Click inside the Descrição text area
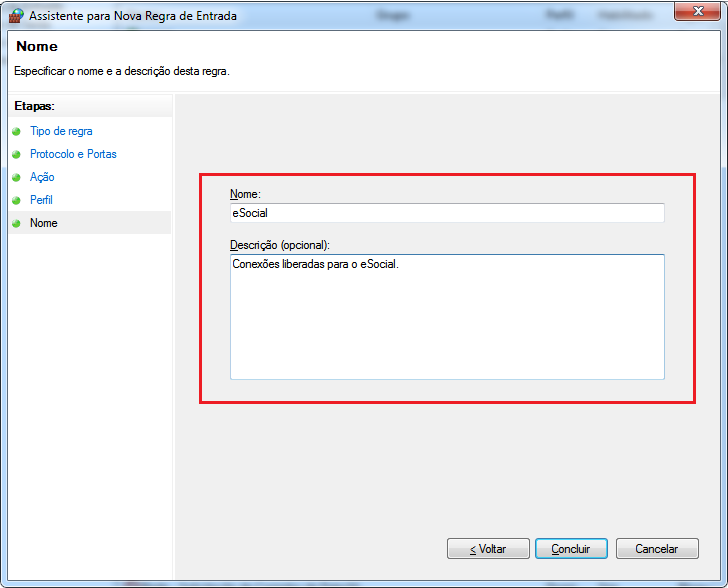Image resolution: width=728 pixels, height=588 pixels. pyautogui.click(x=447, y=317)
